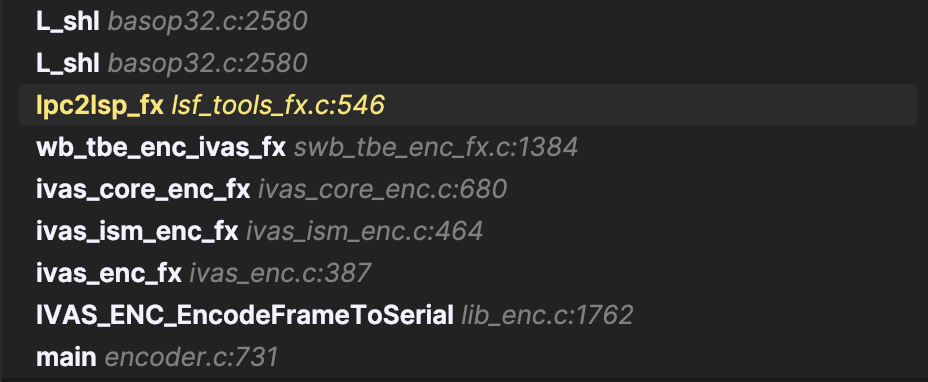Click the divider line below main frame
This screenshot has height=382, width=928.
(464, 379)
